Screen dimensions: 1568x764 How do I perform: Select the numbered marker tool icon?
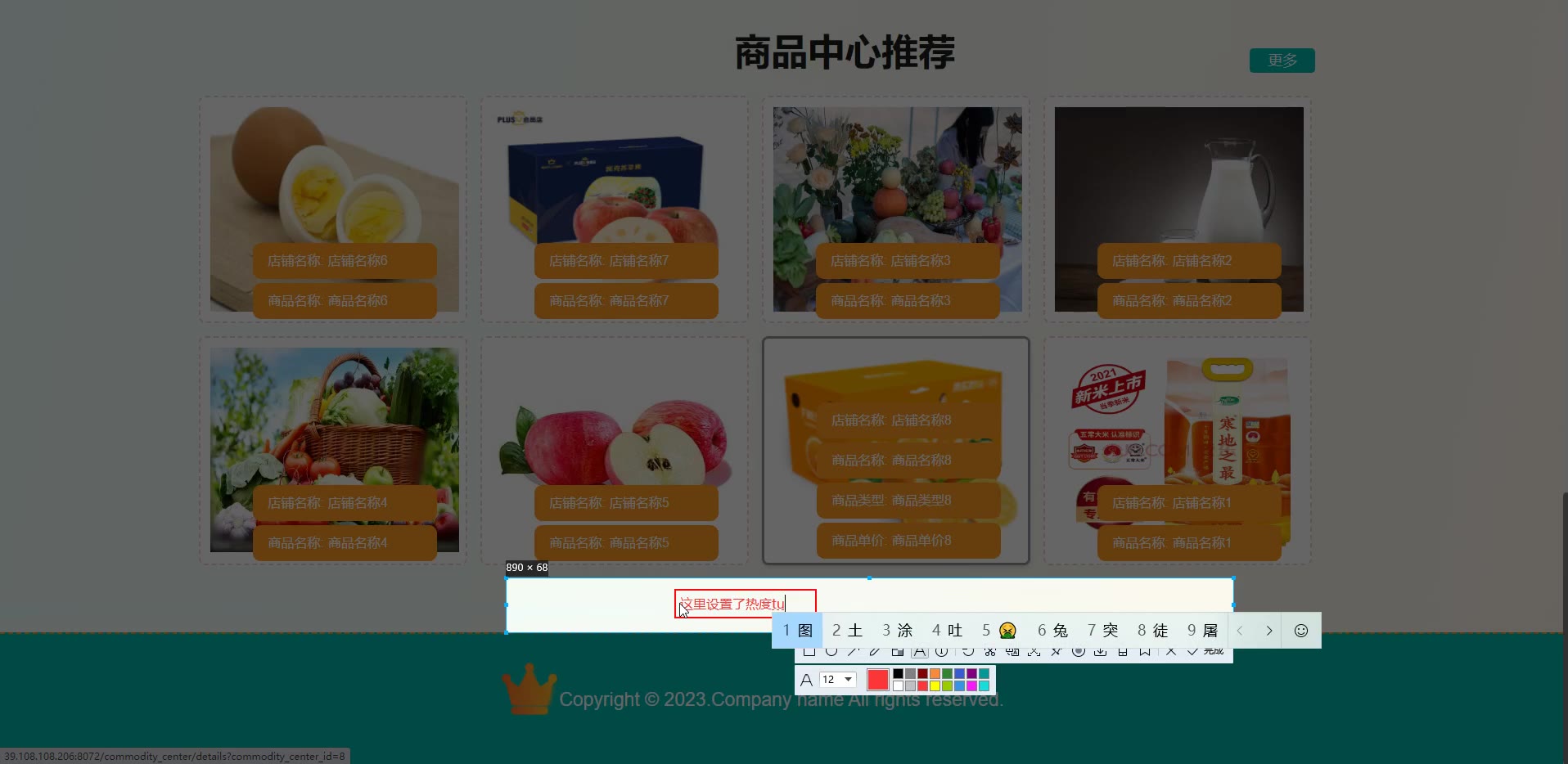pyautogui.click(x=942, y=652)
